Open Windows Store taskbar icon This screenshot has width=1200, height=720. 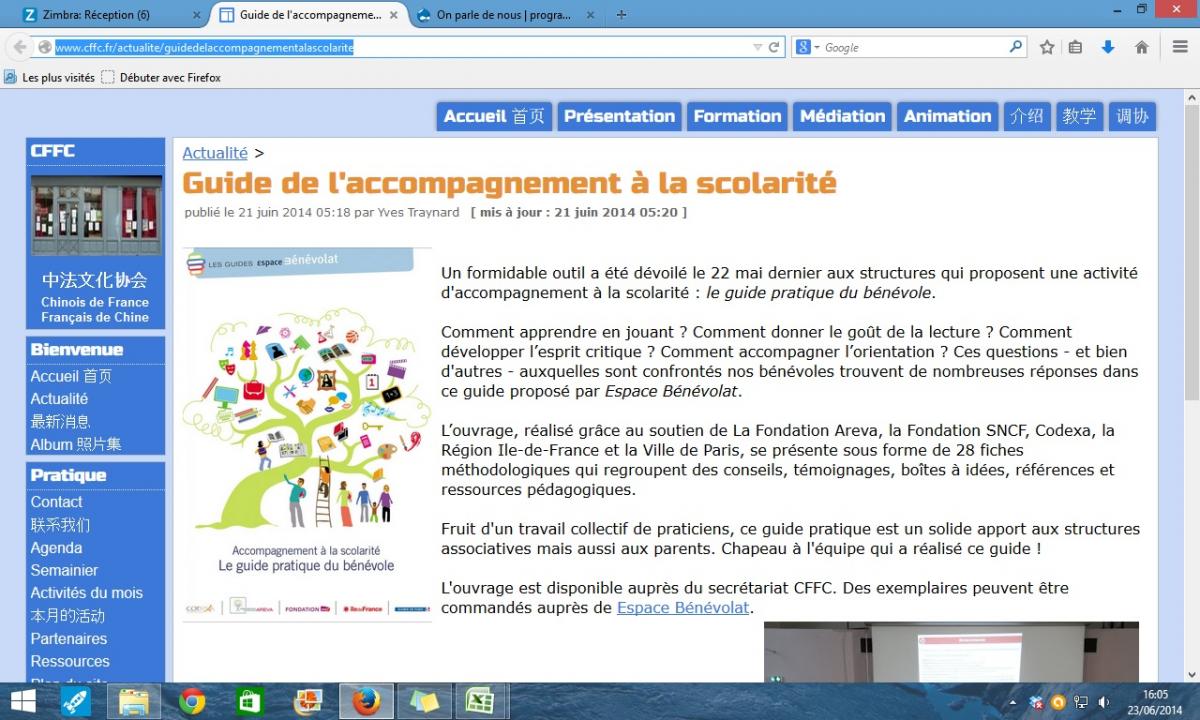click(249, 701)
